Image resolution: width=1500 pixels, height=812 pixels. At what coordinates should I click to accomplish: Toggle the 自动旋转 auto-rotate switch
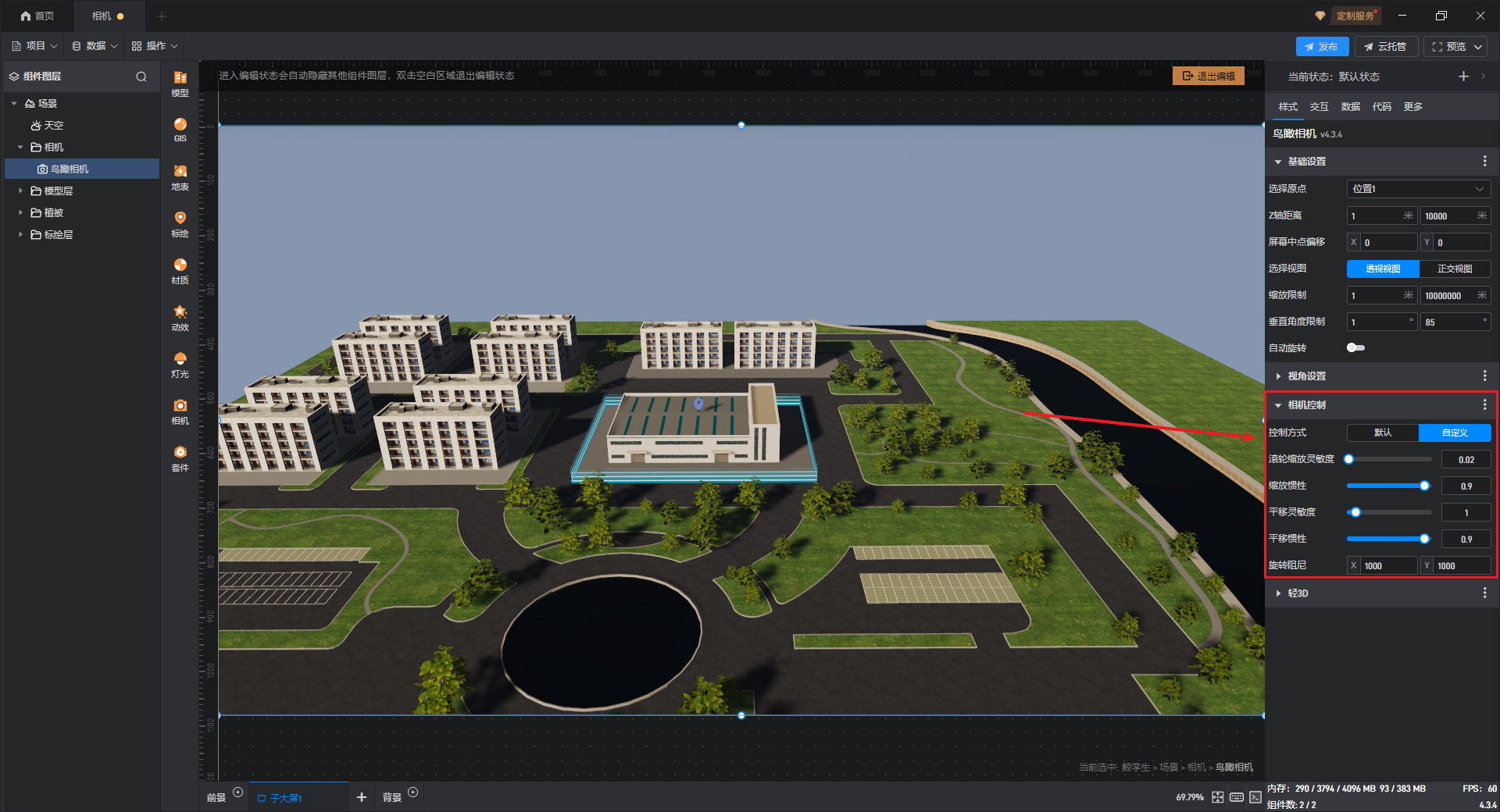(1355, 348)
